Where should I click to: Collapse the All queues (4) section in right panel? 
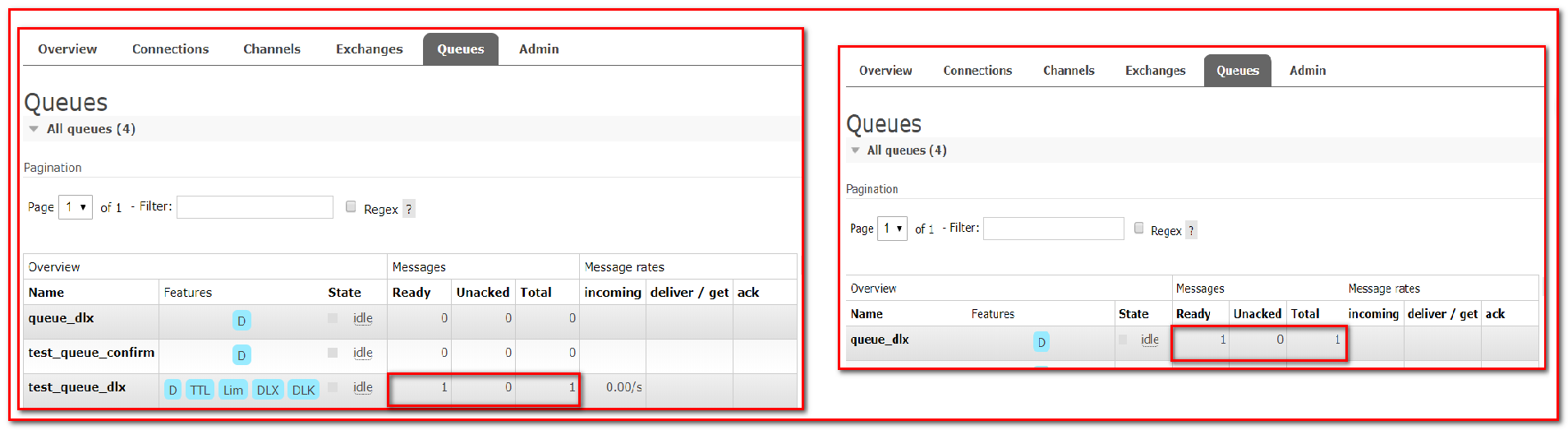(855, 150)
